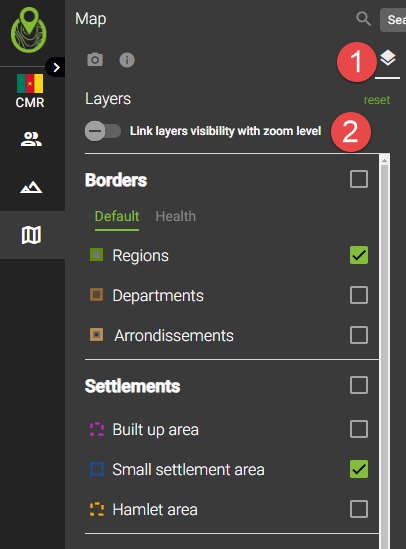Enable the Departments layer checkbox
This screenshot has height=549, width=406.
(359, 295)
